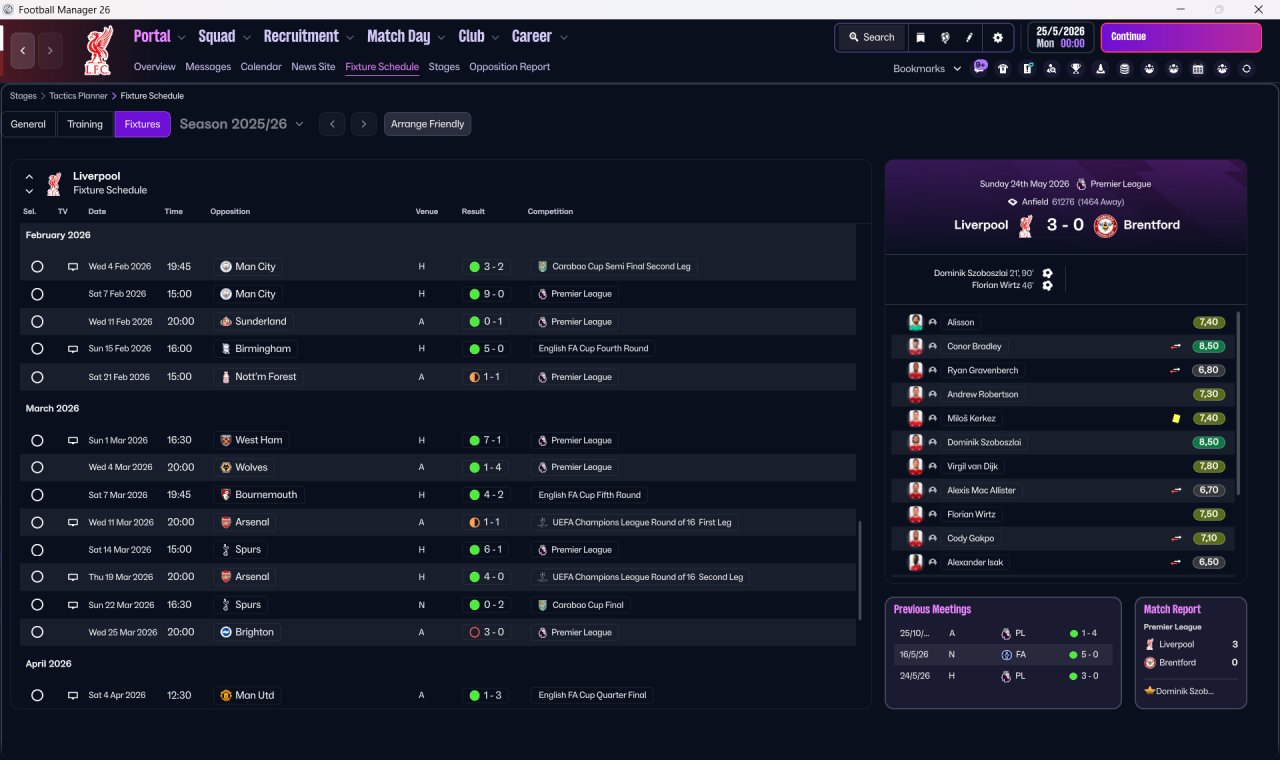This screenshot has height=760, width=1280.
Task: Switch to the Training tab
Action: click(x=85, y=124)
